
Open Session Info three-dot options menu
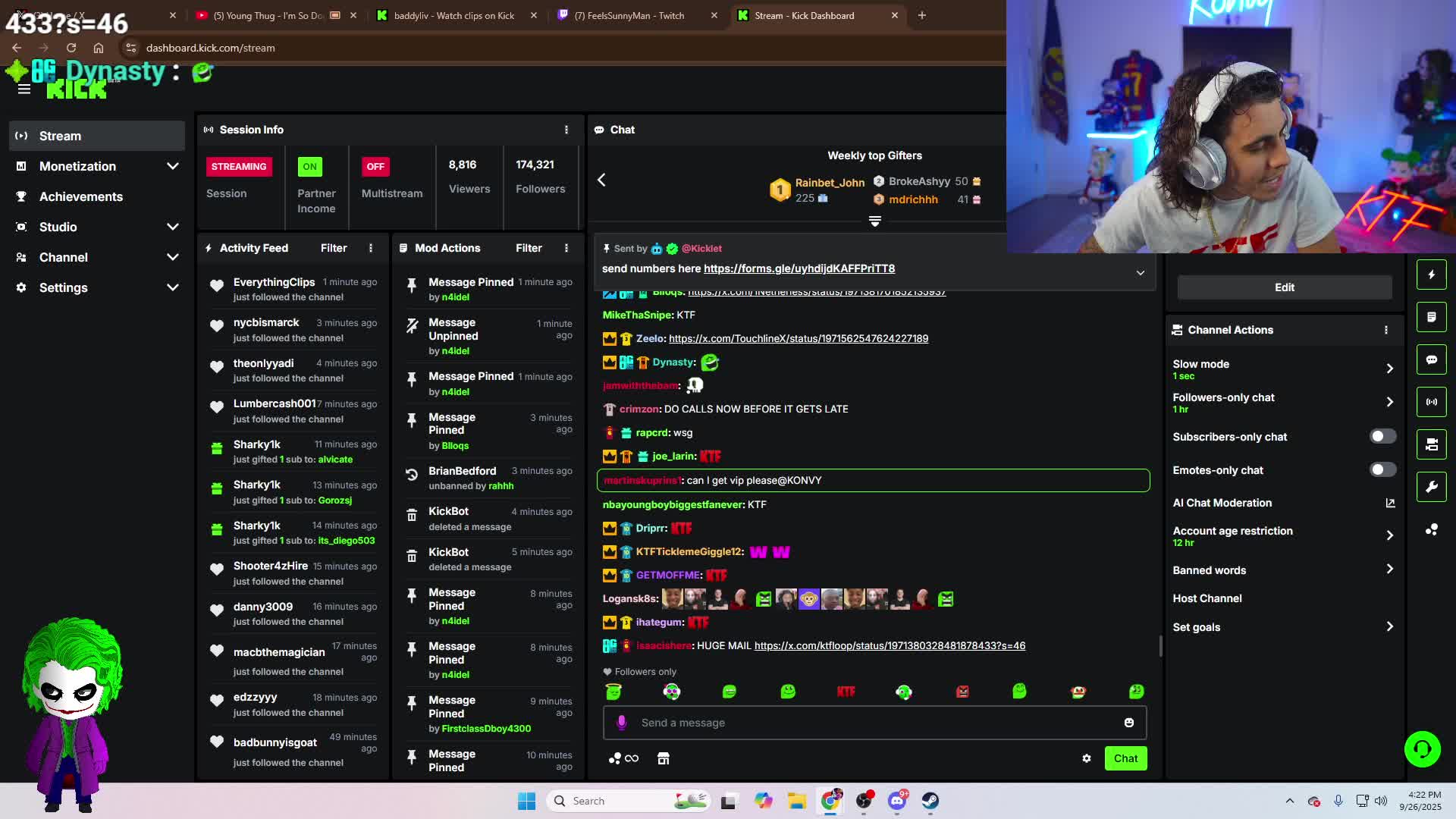point(566,130)
